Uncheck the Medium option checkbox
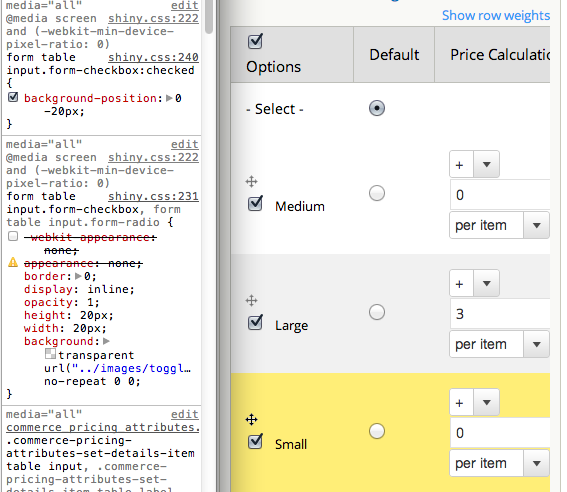 point(255,204)
